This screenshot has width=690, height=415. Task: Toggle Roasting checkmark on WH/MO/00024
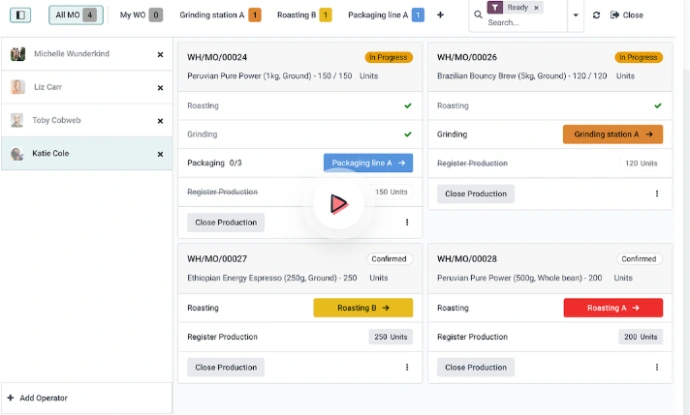click(x=407, y=105)
